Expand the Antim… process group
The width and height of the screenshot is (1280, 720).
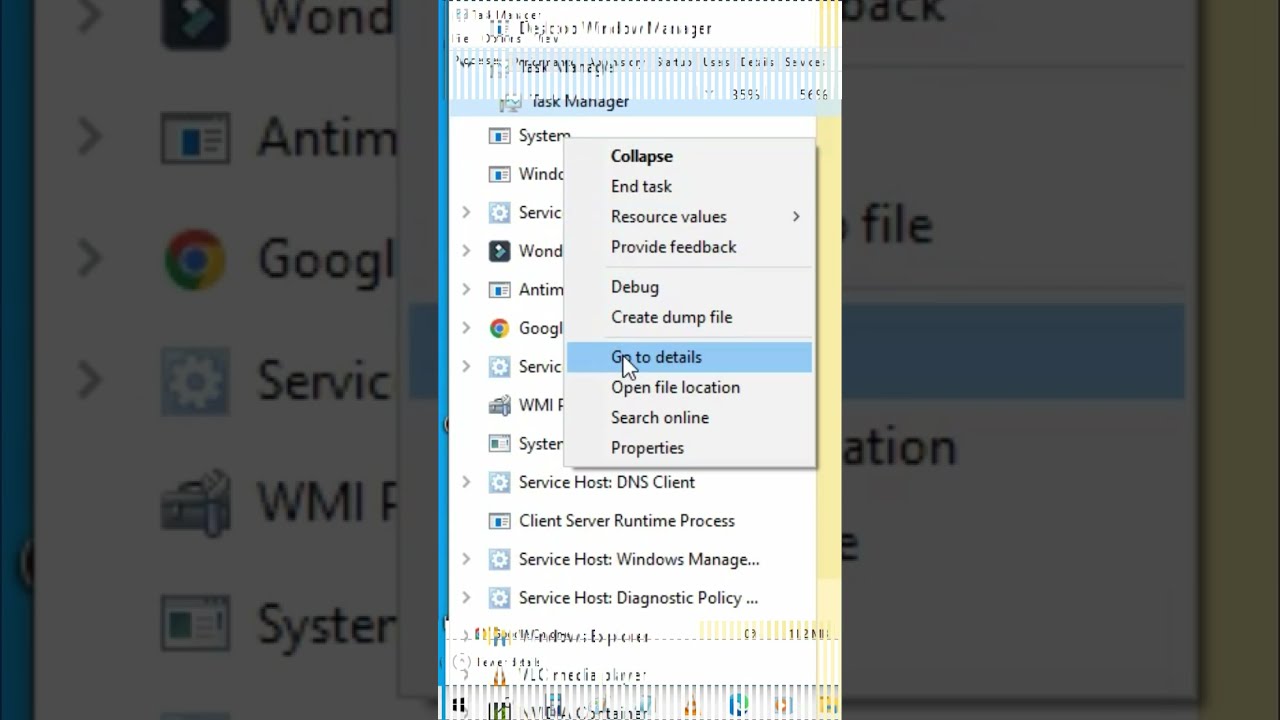[x=466, y=290]
